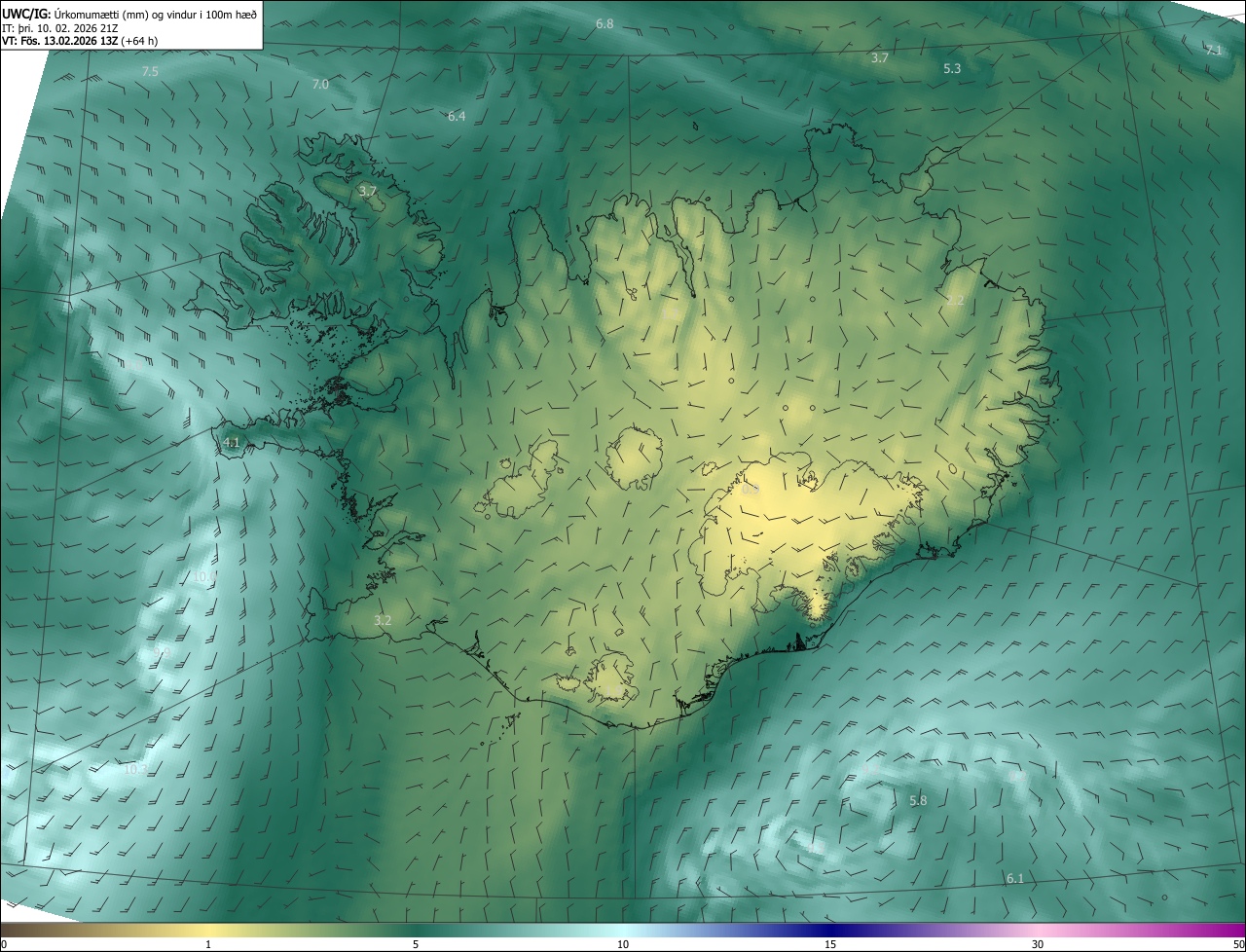This screenshot has height=952, width=1246.
Task: Select the 7.1 value label
Action: point(1213,50)
